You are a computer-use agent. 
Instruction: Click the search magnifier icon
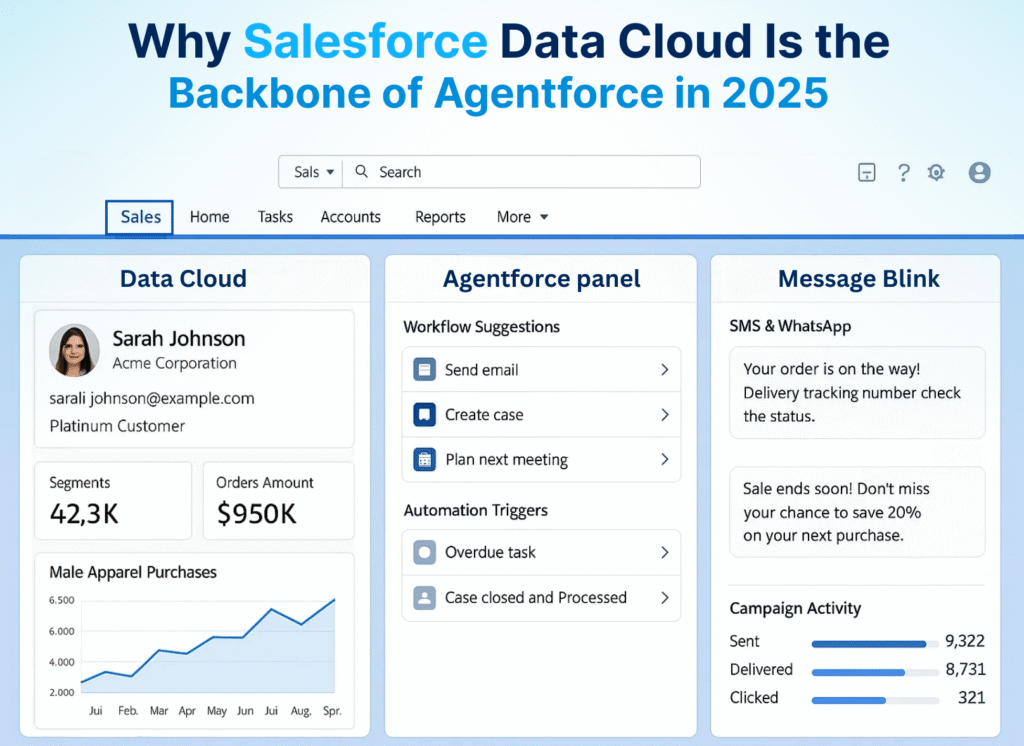click(x=361, y=172)
